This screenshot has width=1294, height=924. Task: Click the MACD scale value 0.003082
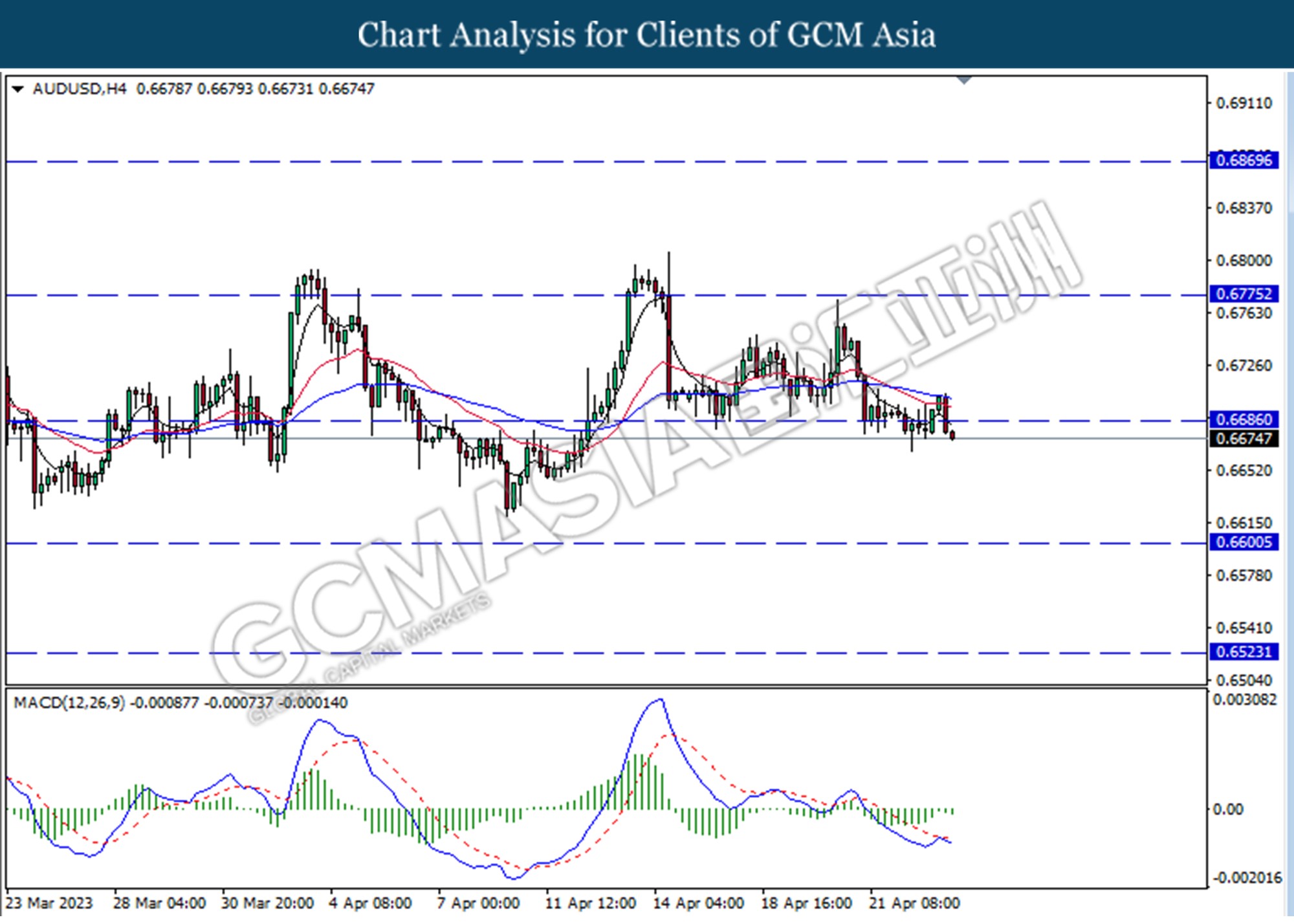pos(1244,699)
